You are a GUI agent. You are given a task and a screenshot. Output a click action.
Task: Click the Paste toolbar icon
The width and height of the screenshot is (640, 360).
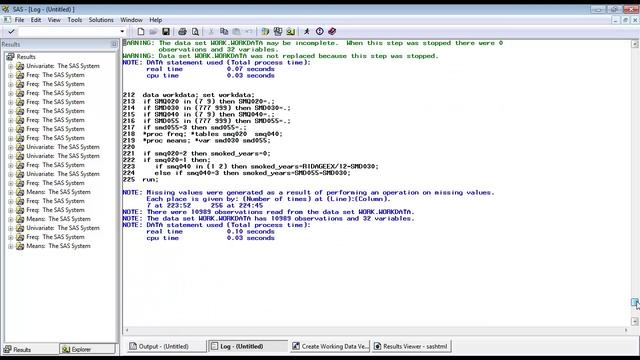(236, 31)
